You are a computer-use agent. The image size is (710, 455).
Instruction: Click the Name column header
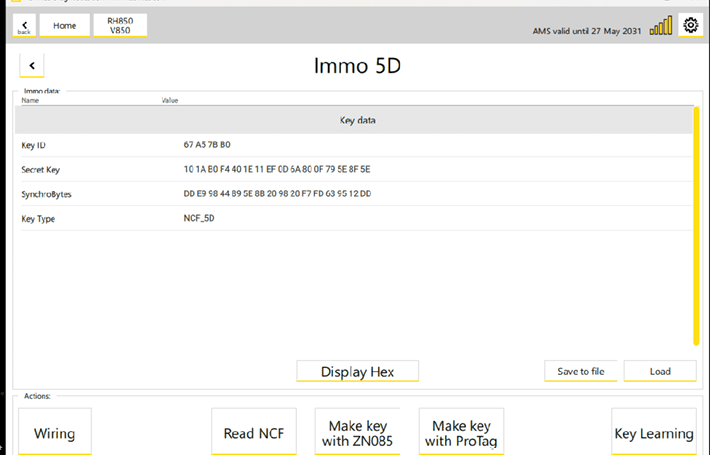(30, 101)
